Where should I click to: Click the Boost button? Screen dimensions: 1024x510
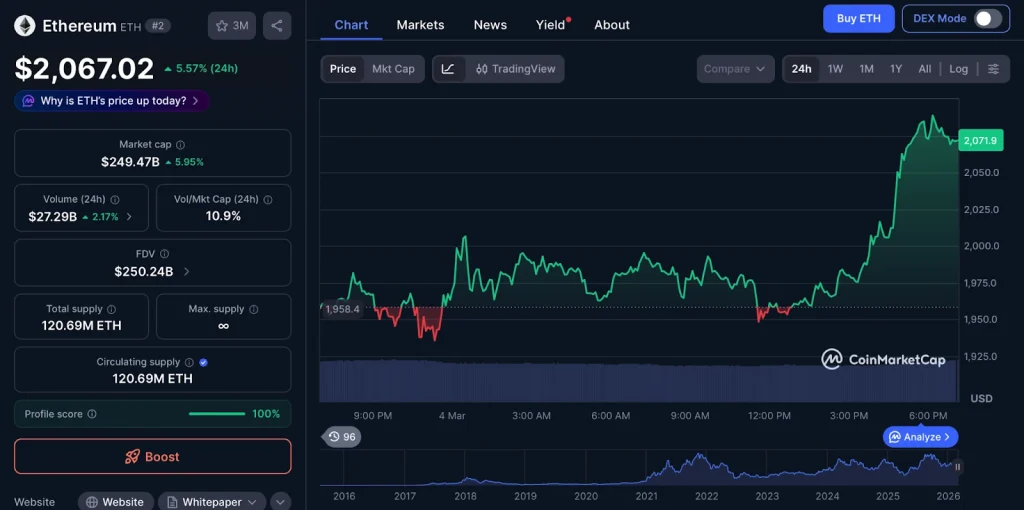click(x=153, y=456)
